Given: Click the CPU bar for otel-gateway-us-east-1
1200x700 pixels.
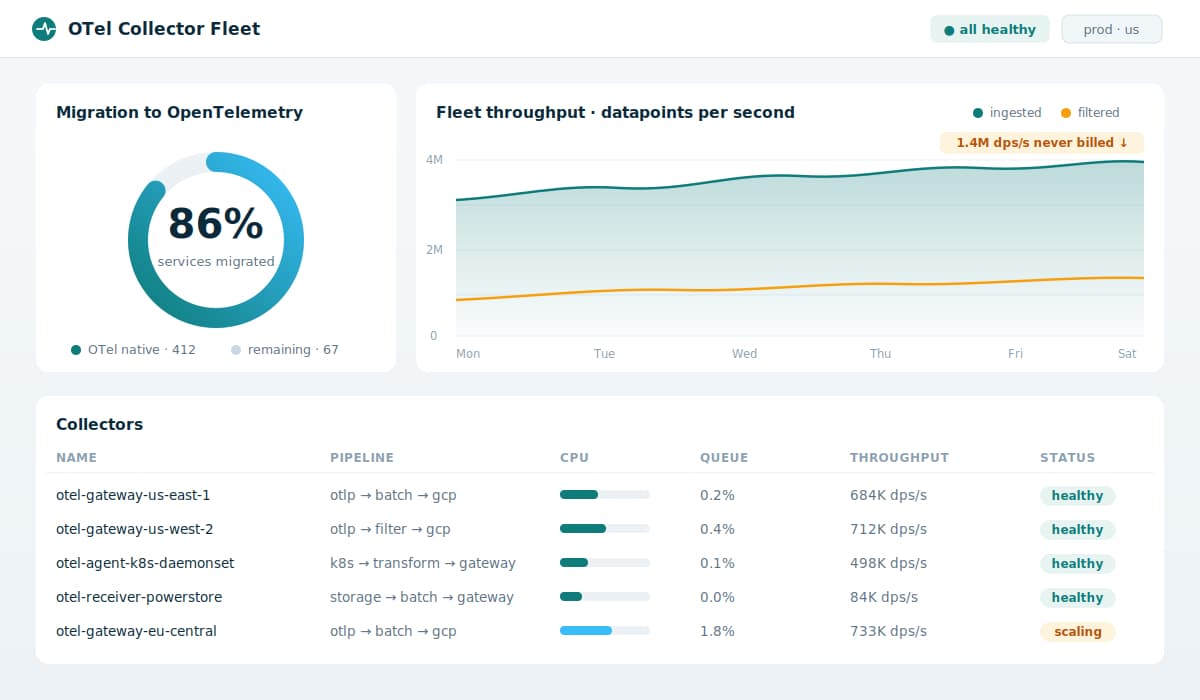Looking at the screenshot, I should click(605, 495).
